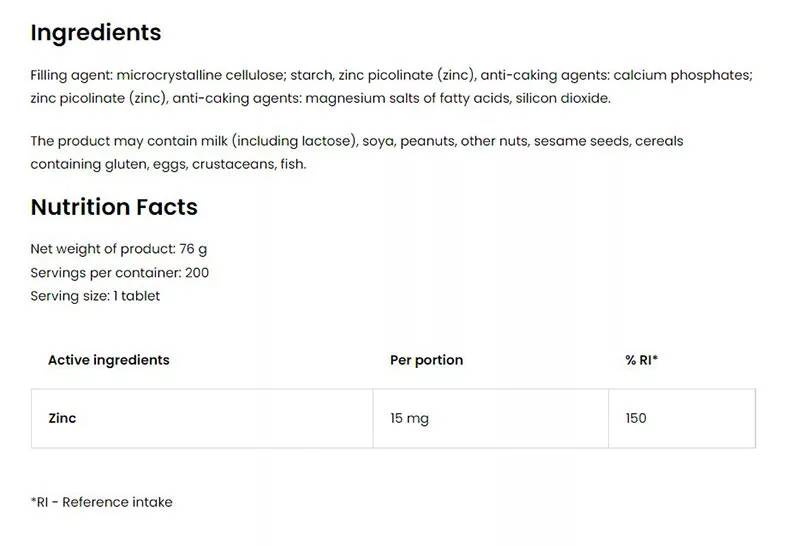Click the "% RI*" column header
This screenshot has width=800, height=546.
(x=641, y=360)
